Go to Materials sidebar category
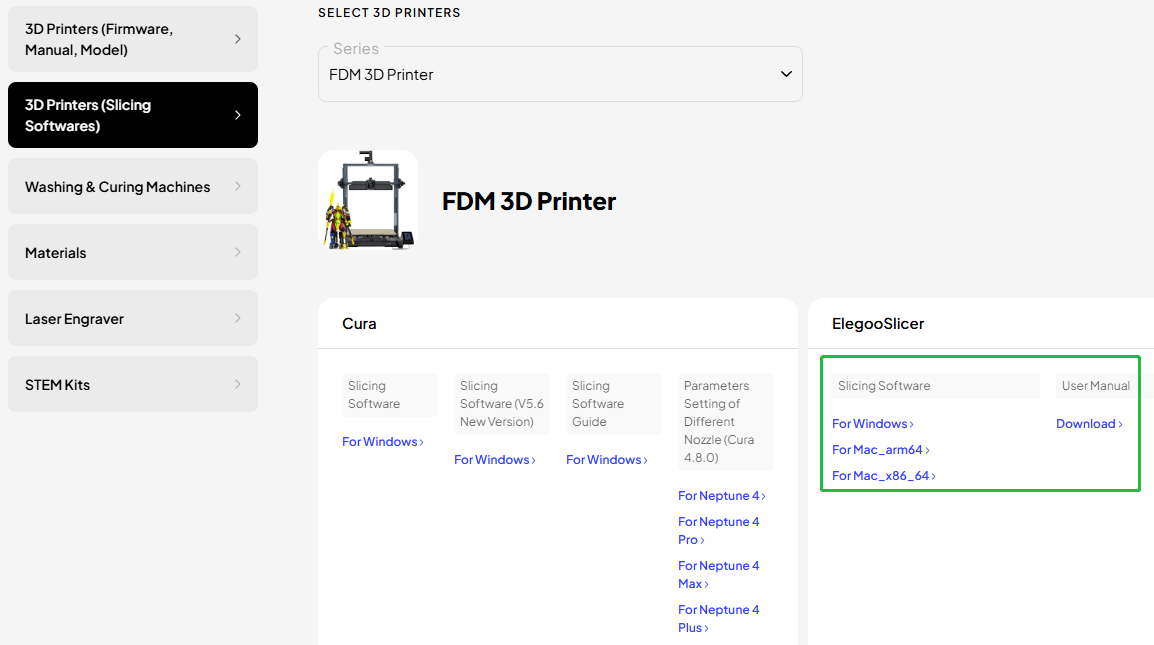 pos(132,253)
